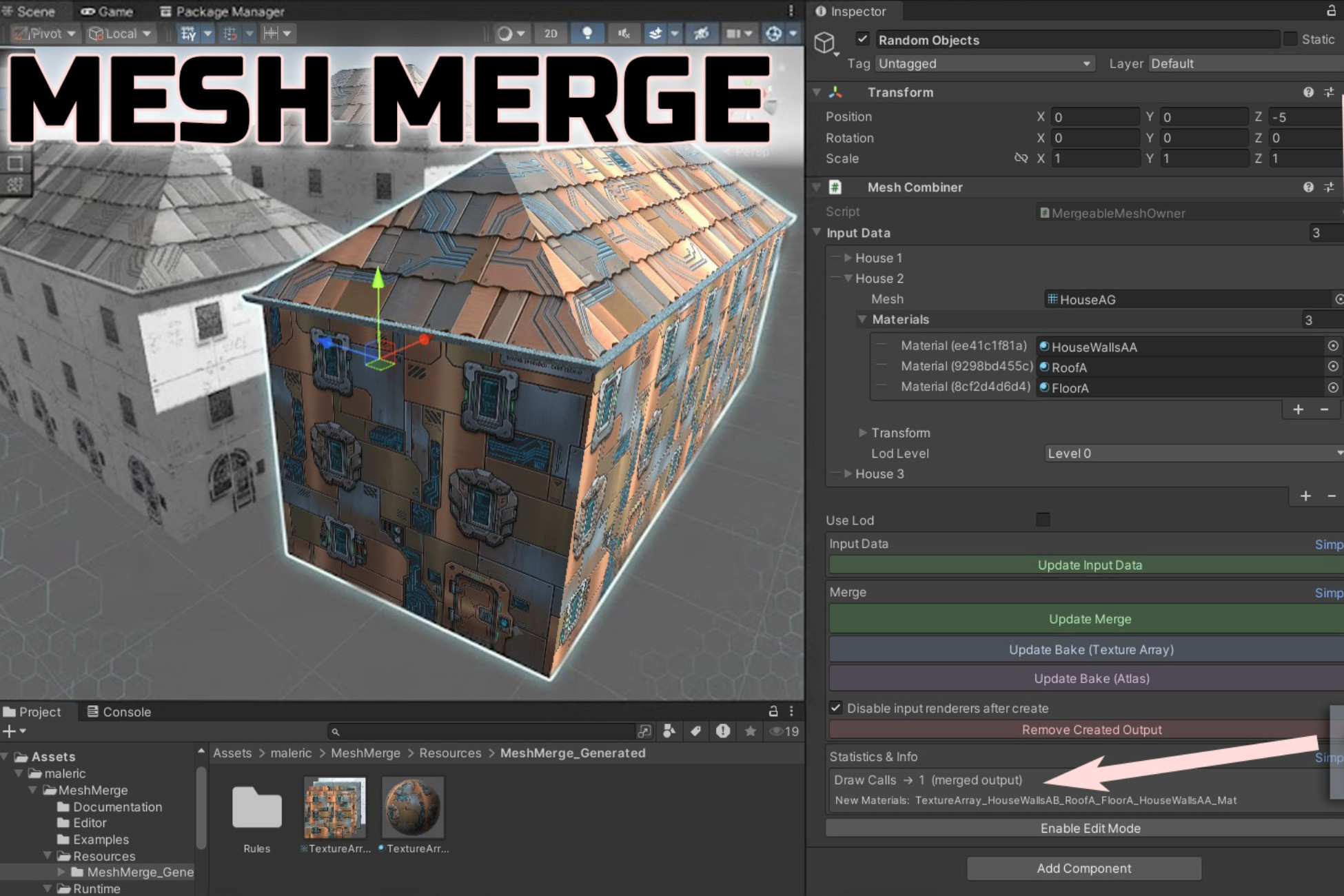Open object picker for HouseAG mesh field
Viewport: 1344px width, 896px height.
click(1338, 299)
